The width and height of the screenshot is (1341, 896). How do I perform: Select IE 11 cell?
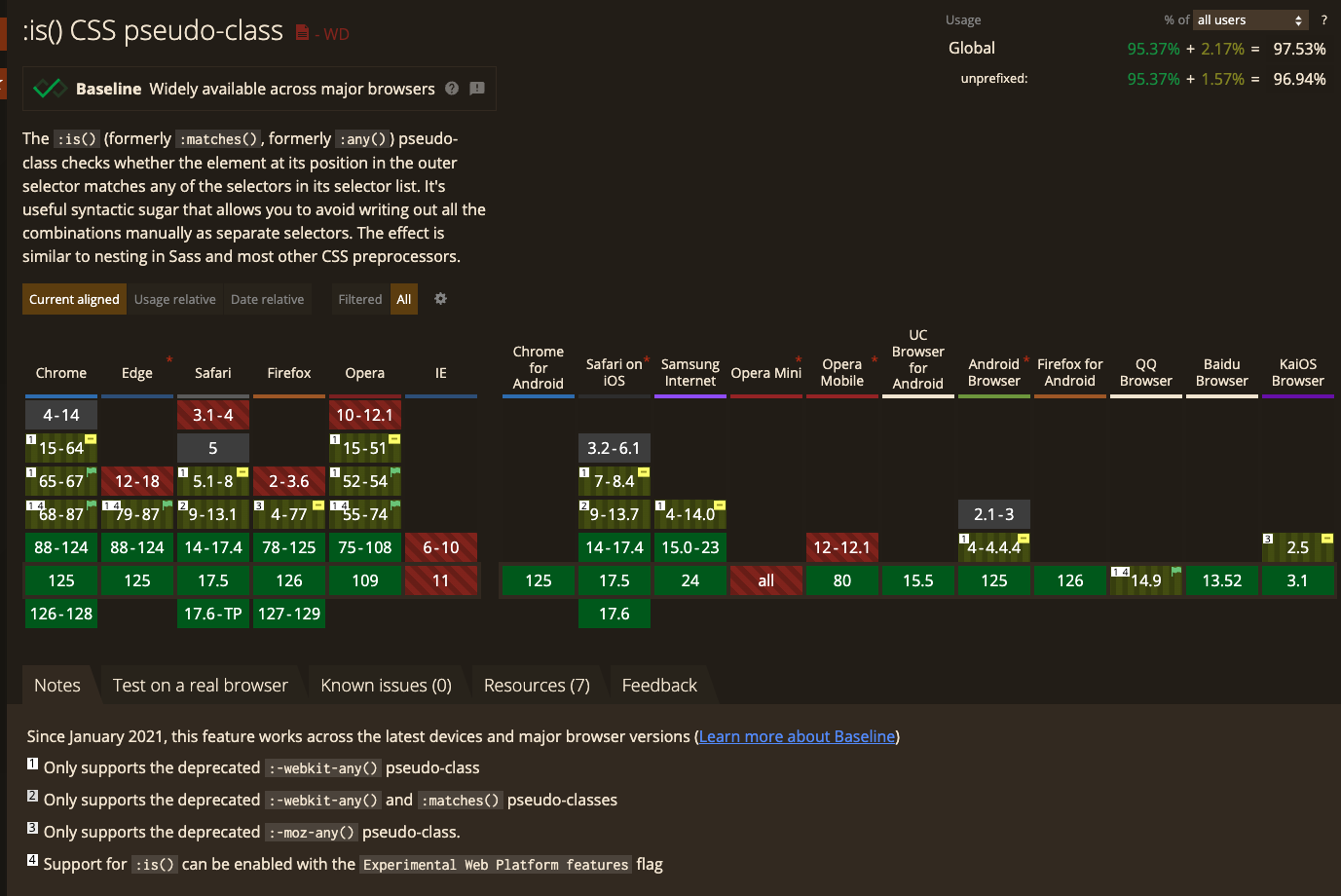[x=441, y=580]
